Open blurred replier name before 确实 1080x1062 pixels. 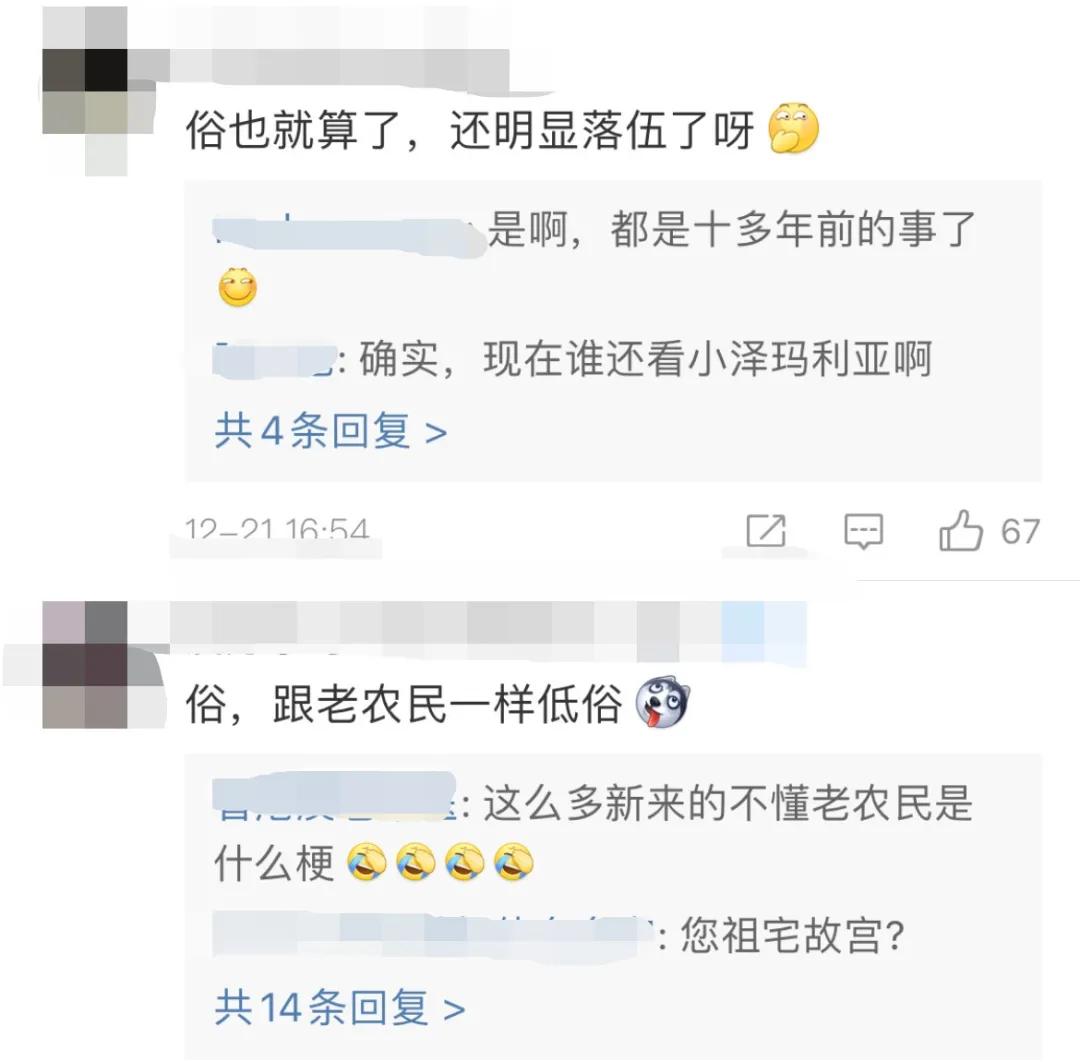pyautogui.click(x=274, y=360)
